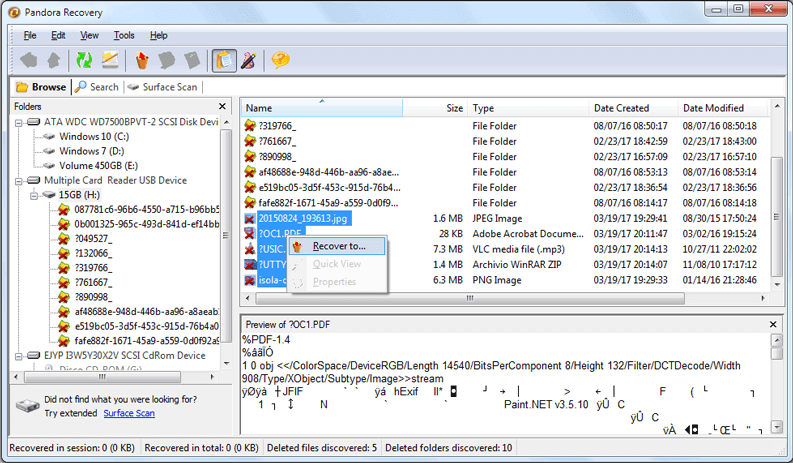The height and width of the screenshot is (463, 793).
Task: Switch to the Surface Scan tab
Action: click(x=163, y=87)
